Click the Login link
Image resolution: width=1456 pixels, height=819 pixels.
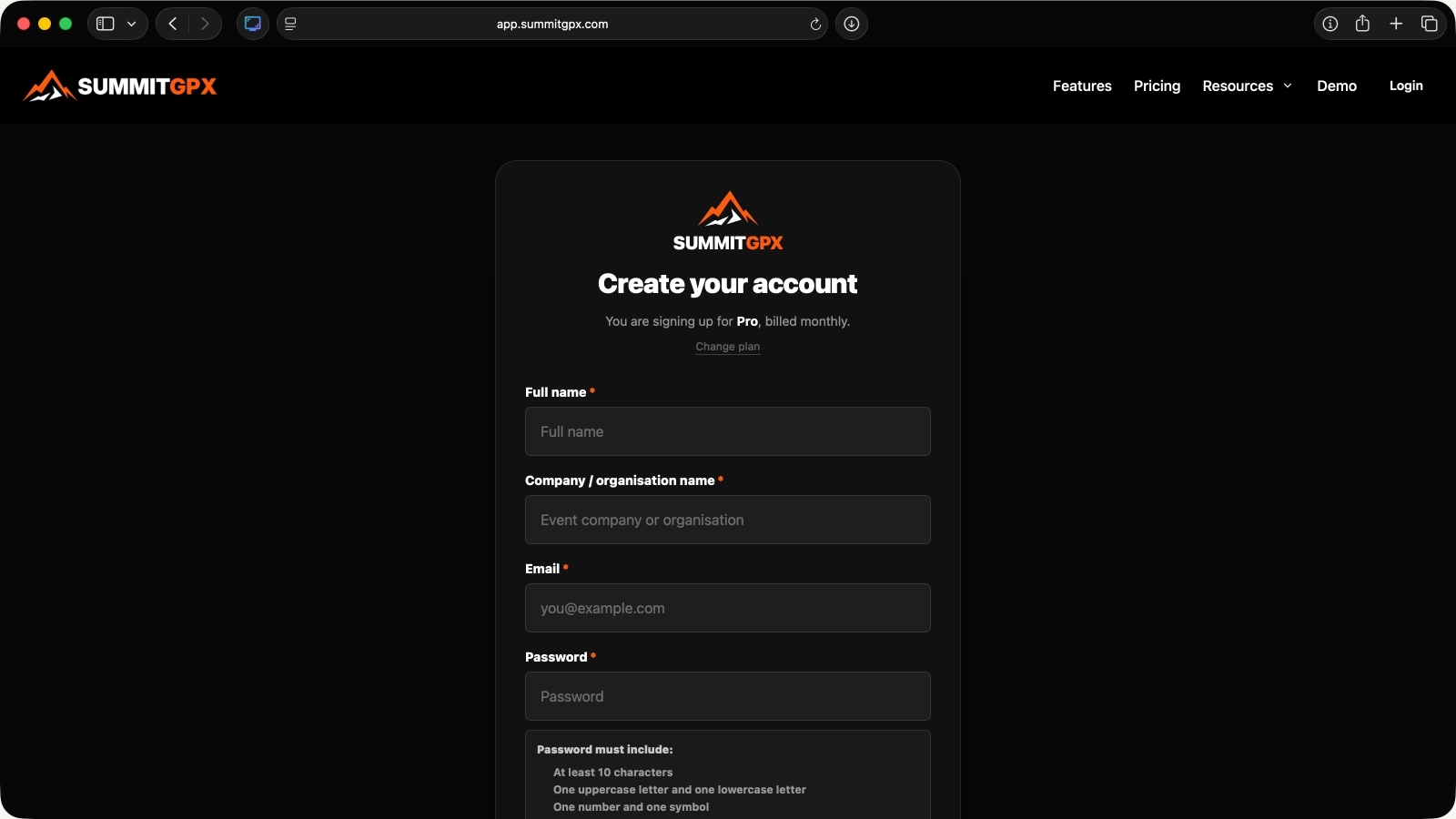pos(1406,86)
